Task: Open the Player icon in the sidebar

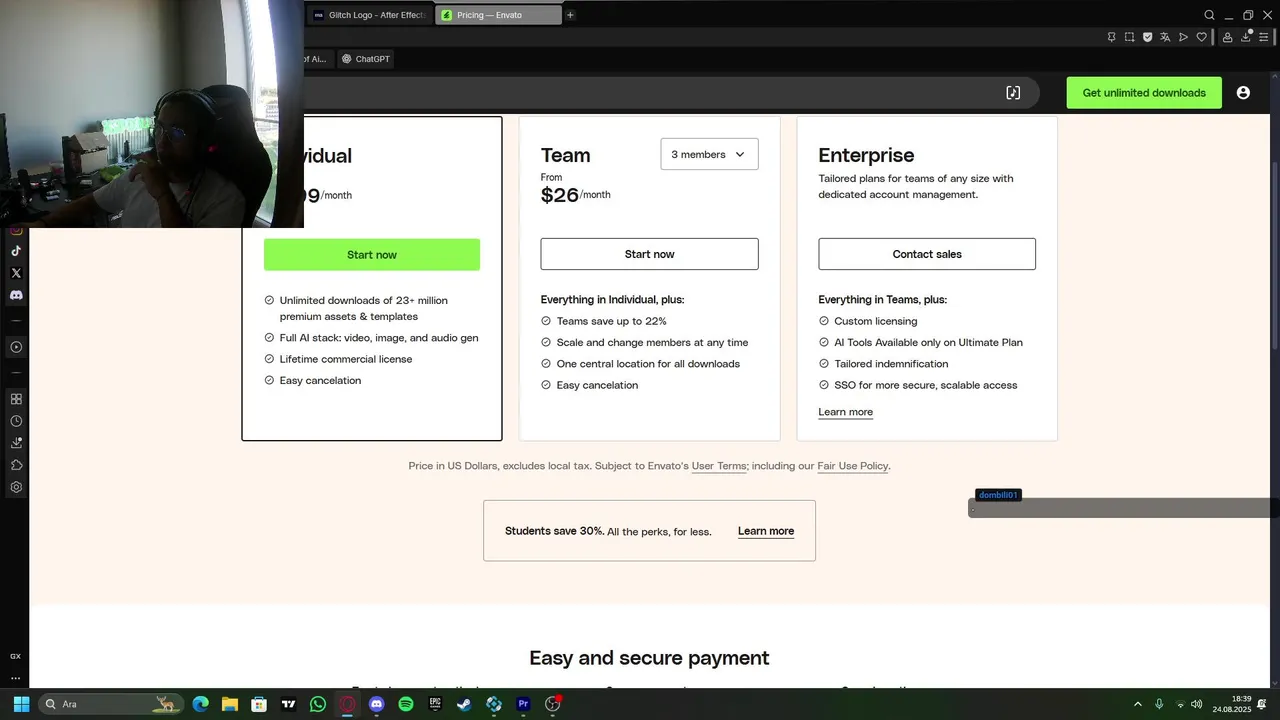Action: pos(16,347)
